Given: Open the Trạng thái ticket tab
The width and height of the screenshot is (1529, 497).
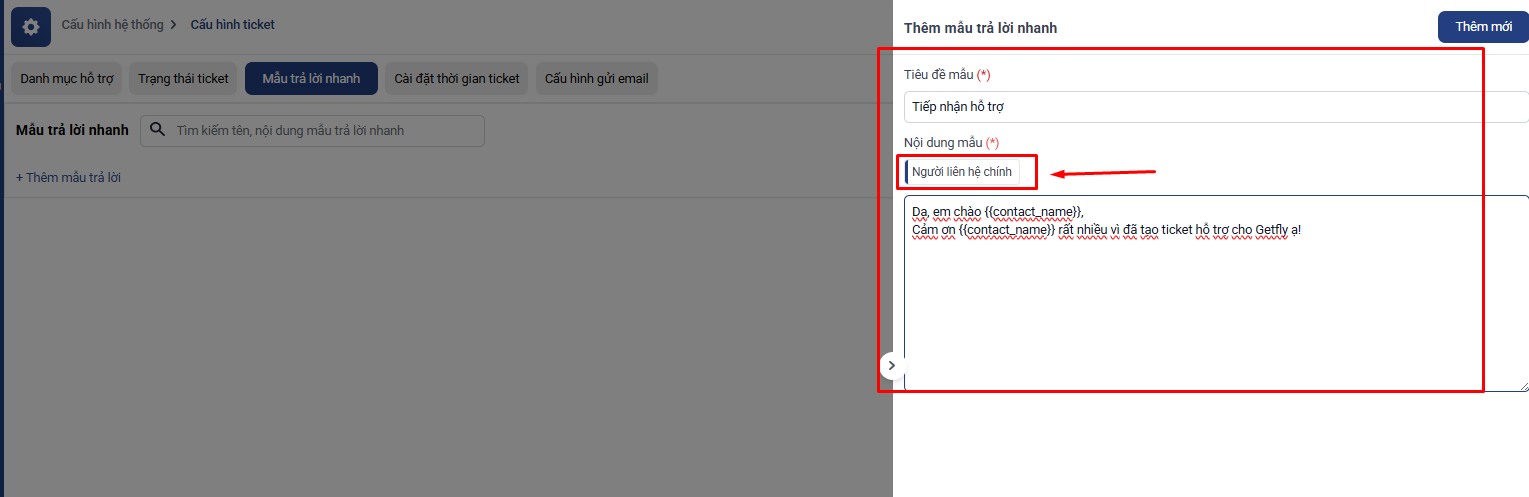Looking at the screenshot, I should coord(184,78).
